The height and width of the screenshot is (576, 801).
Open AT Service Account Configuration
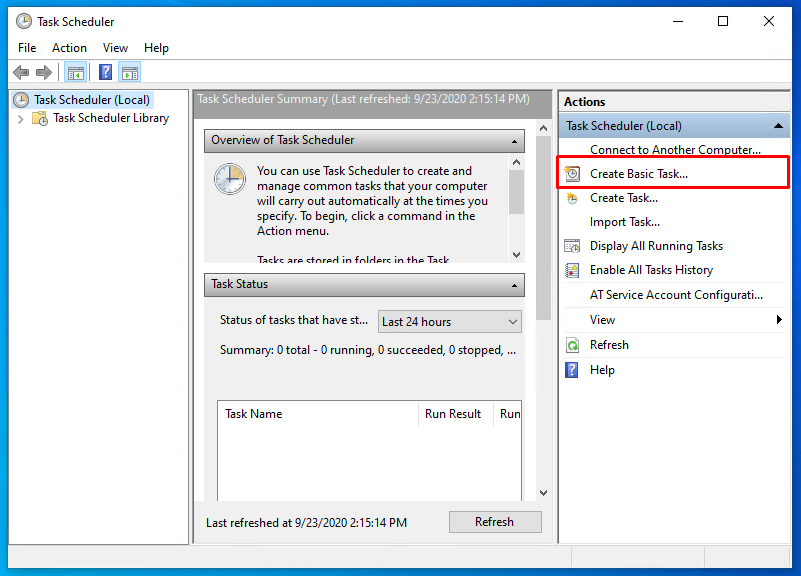(x=676, y=295)
